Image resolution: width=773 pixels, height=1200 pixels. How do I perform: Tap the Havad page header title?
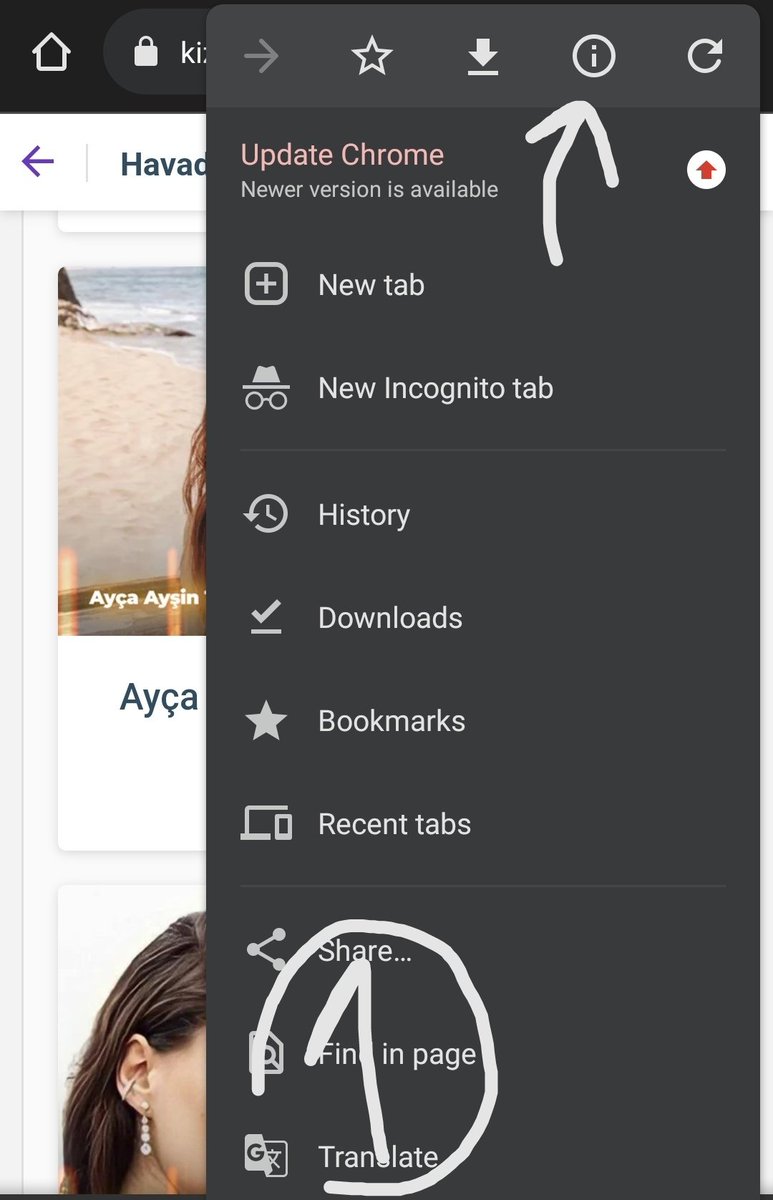(x=164, y=164)
